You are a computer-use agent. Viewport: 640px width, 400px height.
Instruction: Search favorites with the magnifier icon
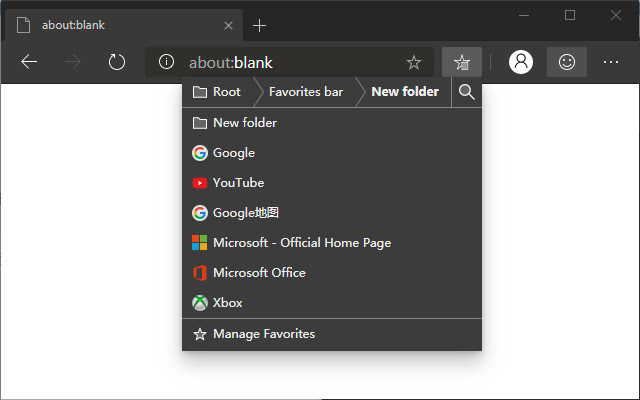click(467, 92)
